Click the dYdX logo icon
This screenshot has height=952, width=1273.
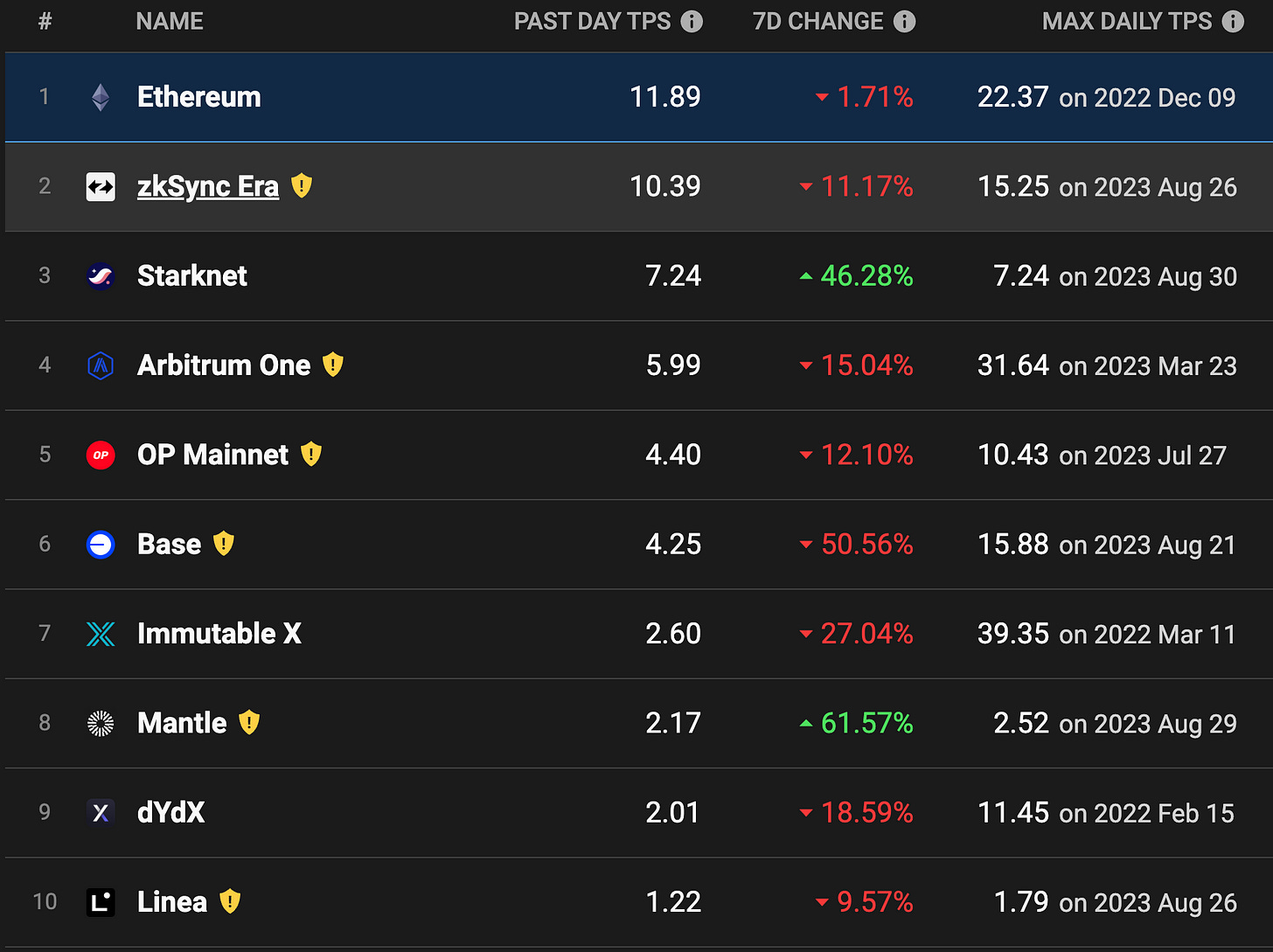coord(101,813)
